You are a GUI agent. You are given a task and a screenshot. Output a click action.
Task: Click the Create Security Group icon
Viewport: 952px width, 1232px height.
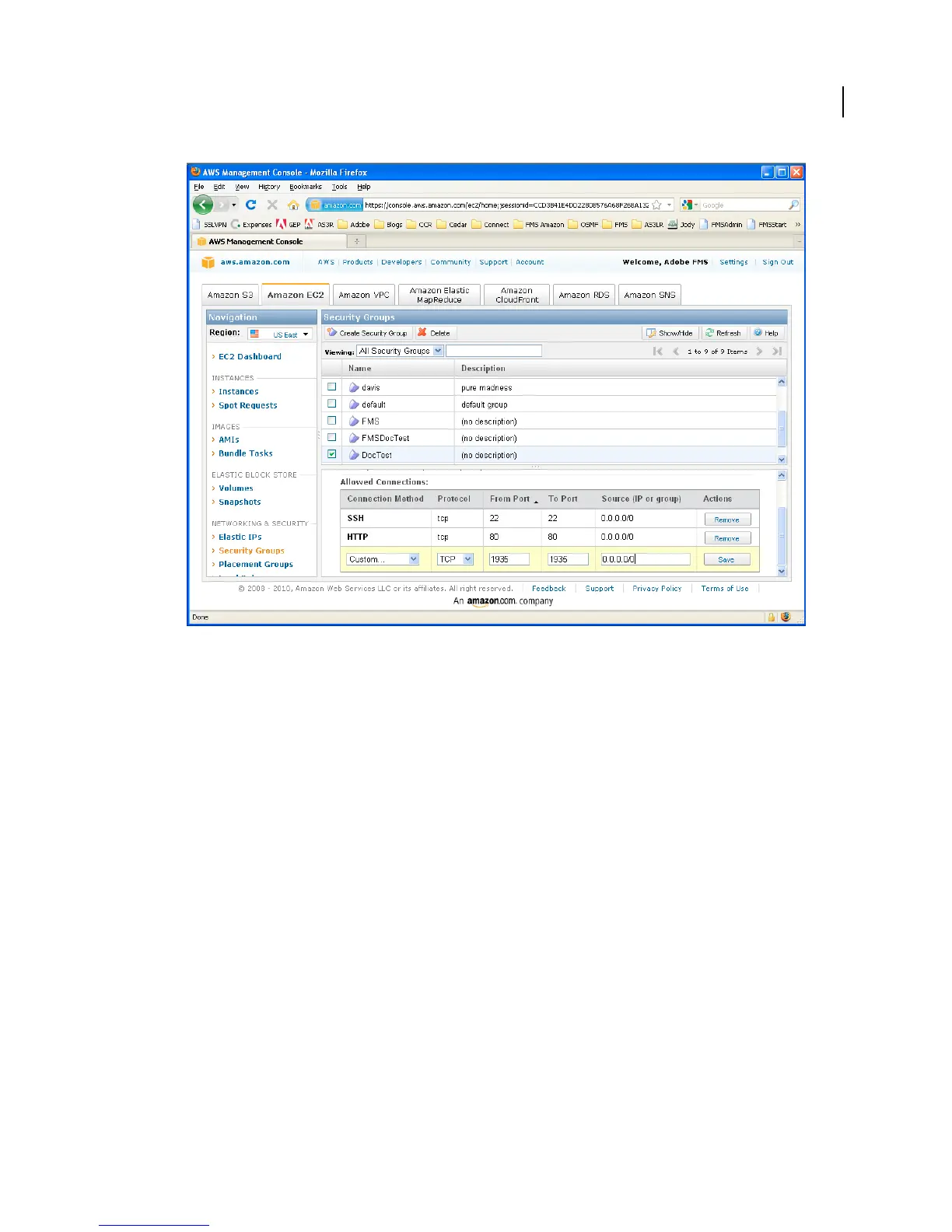[332, 332]
